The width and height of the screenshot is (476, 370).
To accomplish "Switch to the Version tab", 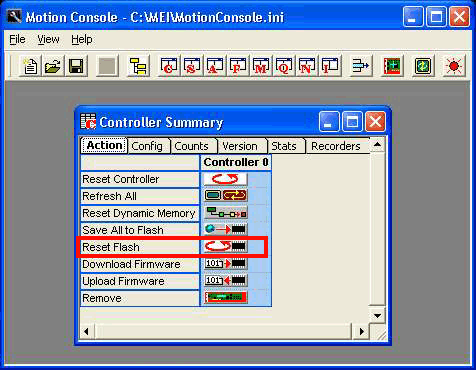I will click(240, 146).
